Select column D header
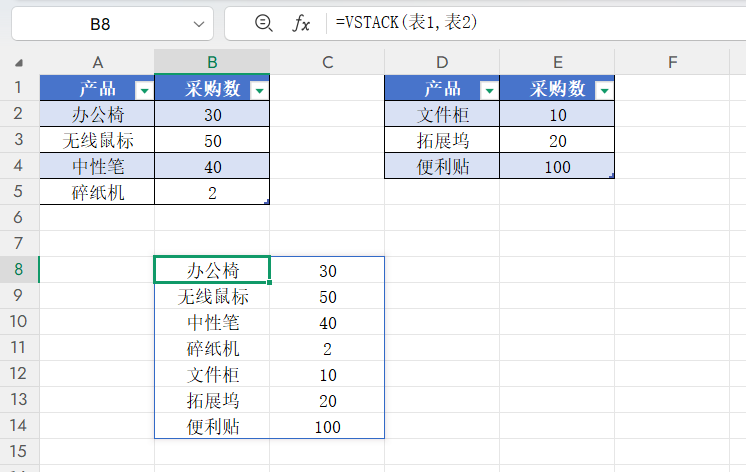Viewport: 746px width, 472px height. click(x=442, y=62)
